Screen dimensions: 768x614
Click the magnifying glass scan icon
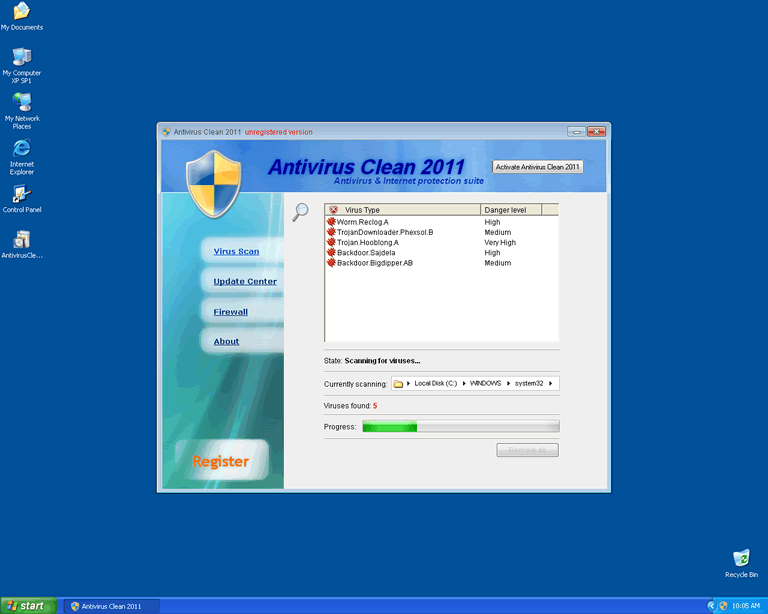point(300,212)
